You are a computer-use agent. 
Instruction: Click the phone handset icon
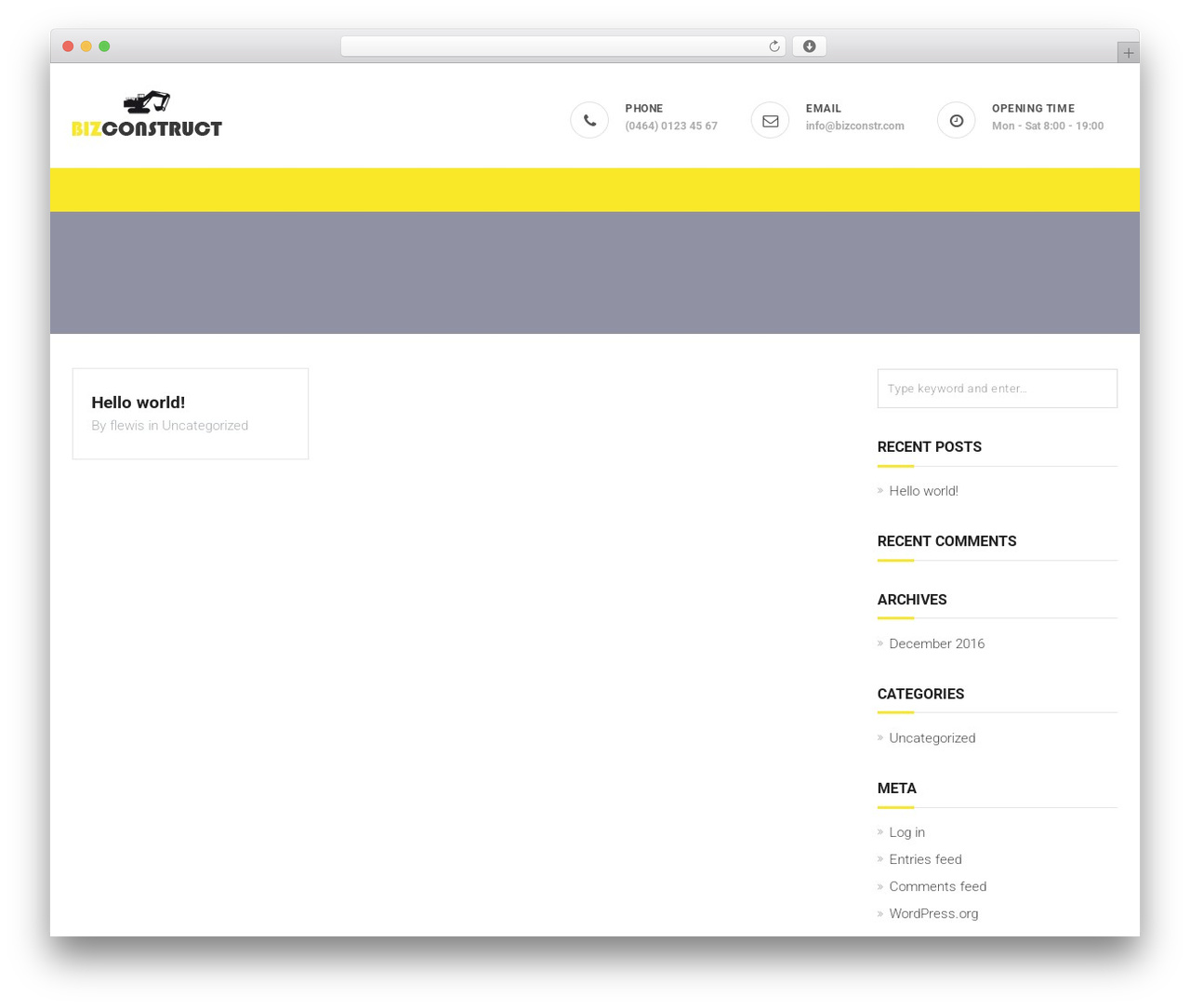[589, 120]
